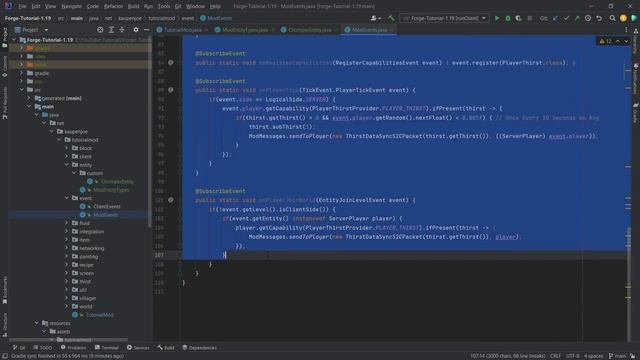The width and height of the screenshot is (640, 360).
Task: Click the editor vertical scrollbar
Action: [x=628, y=188]
